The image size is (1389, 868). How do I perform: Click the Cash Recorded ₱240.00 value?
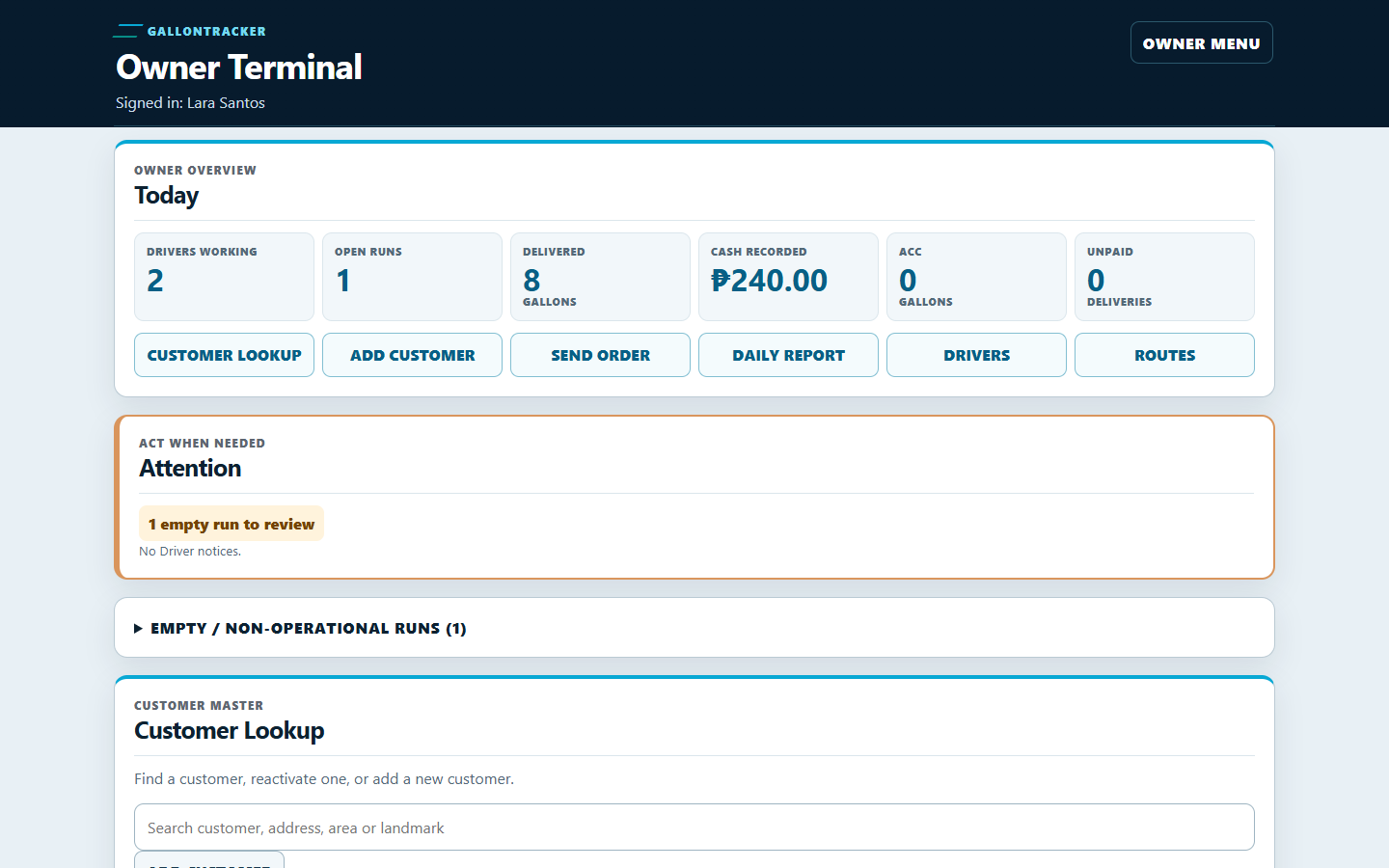coord(769,281)
